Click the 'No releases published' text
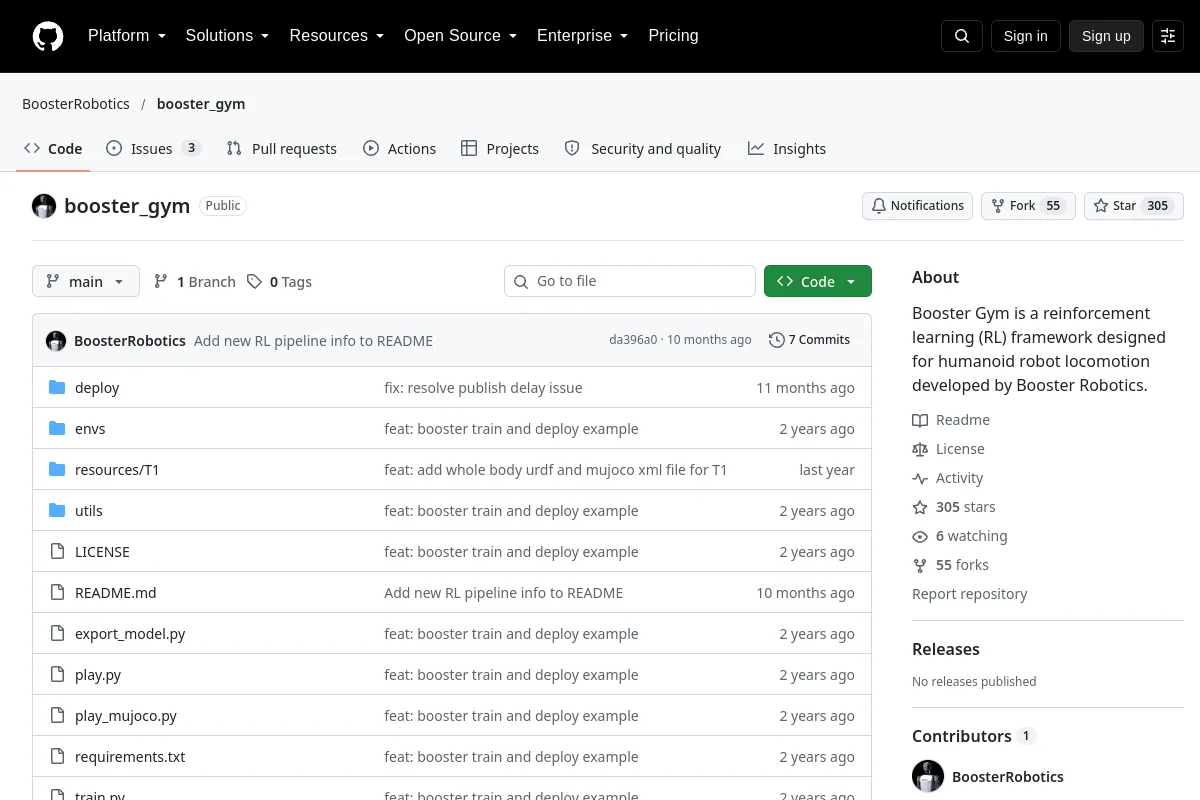 pyautogui.click(x=974, y=682)
